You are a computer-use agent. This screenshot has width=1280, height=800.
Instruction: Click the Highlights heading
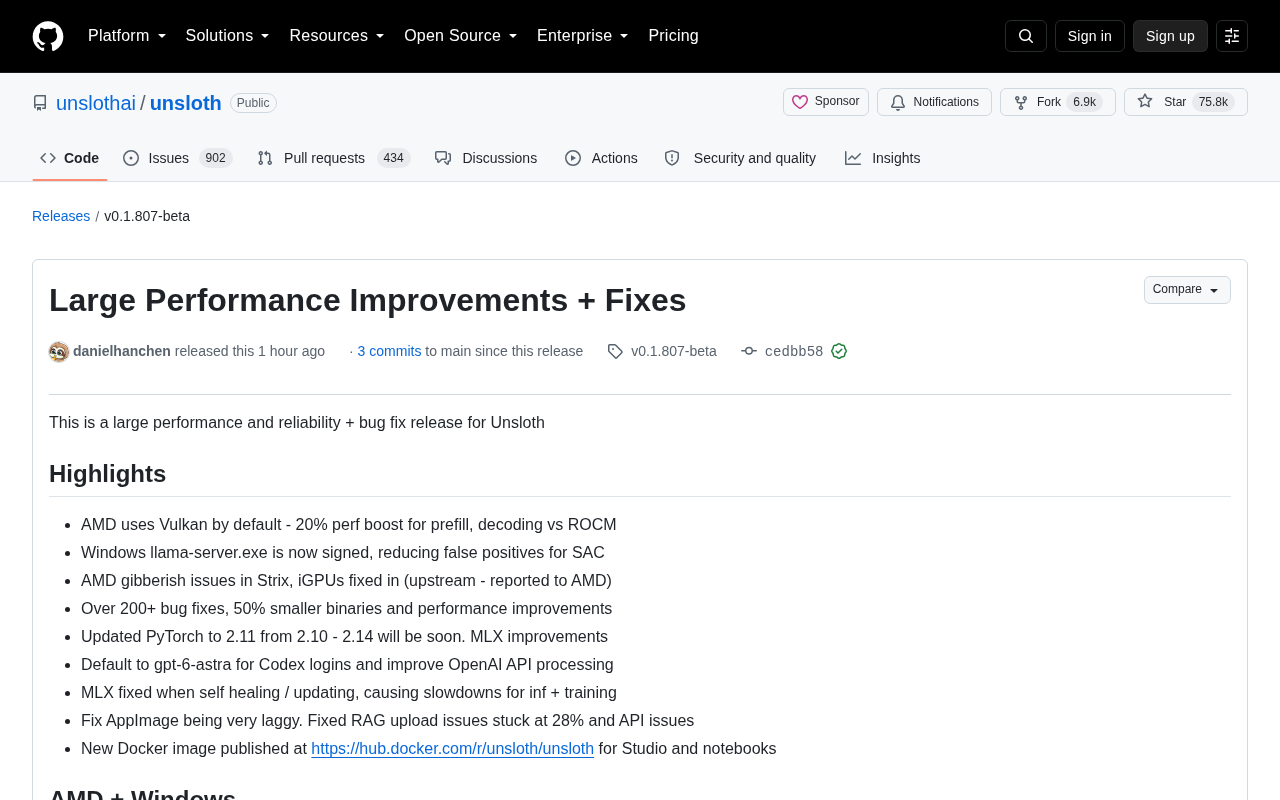(107, 474)
